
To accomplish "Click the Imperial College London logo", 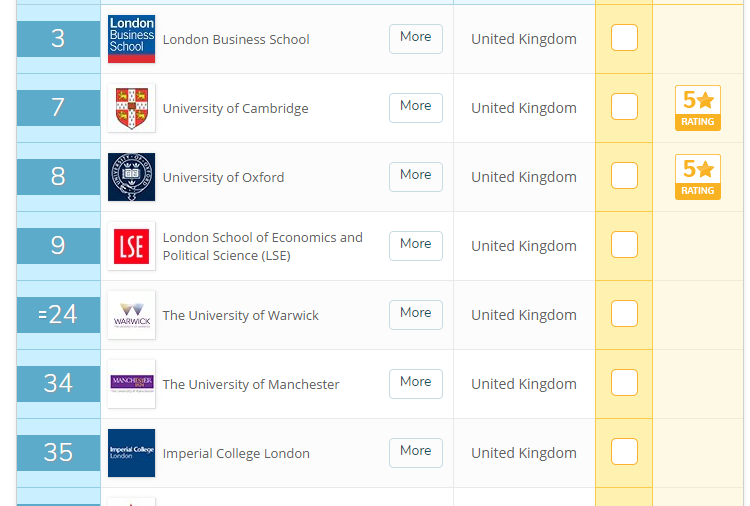I will (131, 453).
